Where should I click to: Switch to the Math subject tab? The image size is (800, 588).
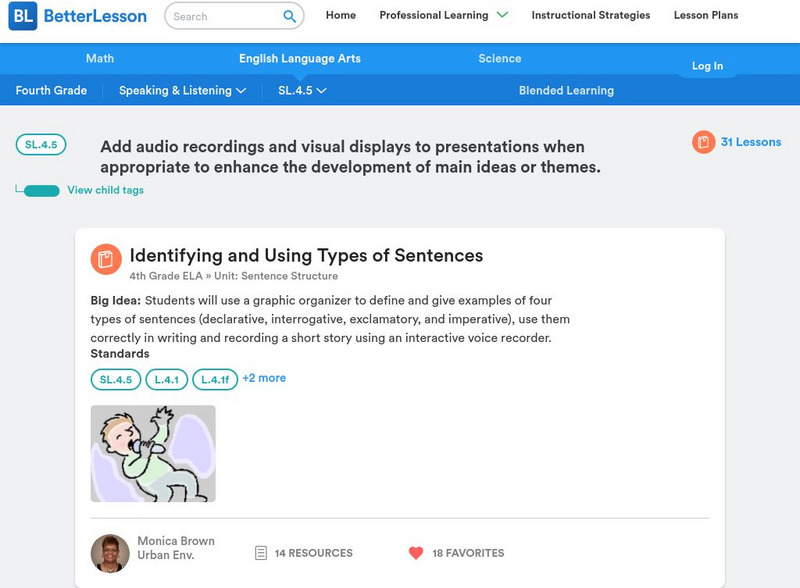[x=100, y=59]
